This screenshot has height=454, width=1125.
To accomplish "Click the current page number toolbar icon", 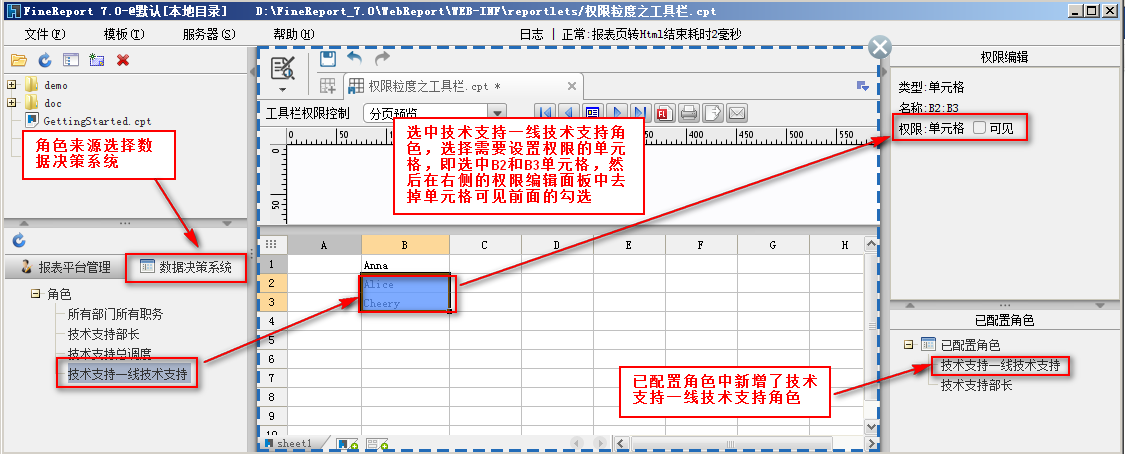I will pyautogui.click(x=593, y=113).
